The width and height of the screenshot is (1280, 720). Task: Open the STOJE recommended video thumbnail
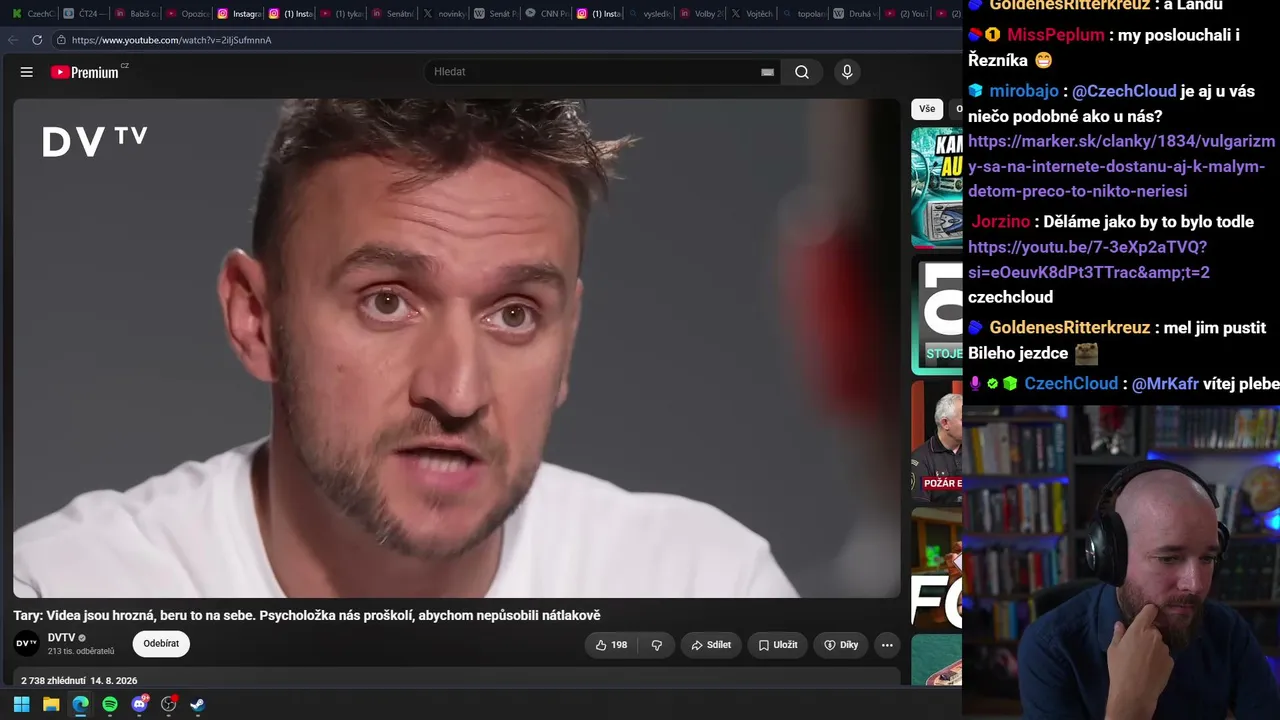coord(936,315)
